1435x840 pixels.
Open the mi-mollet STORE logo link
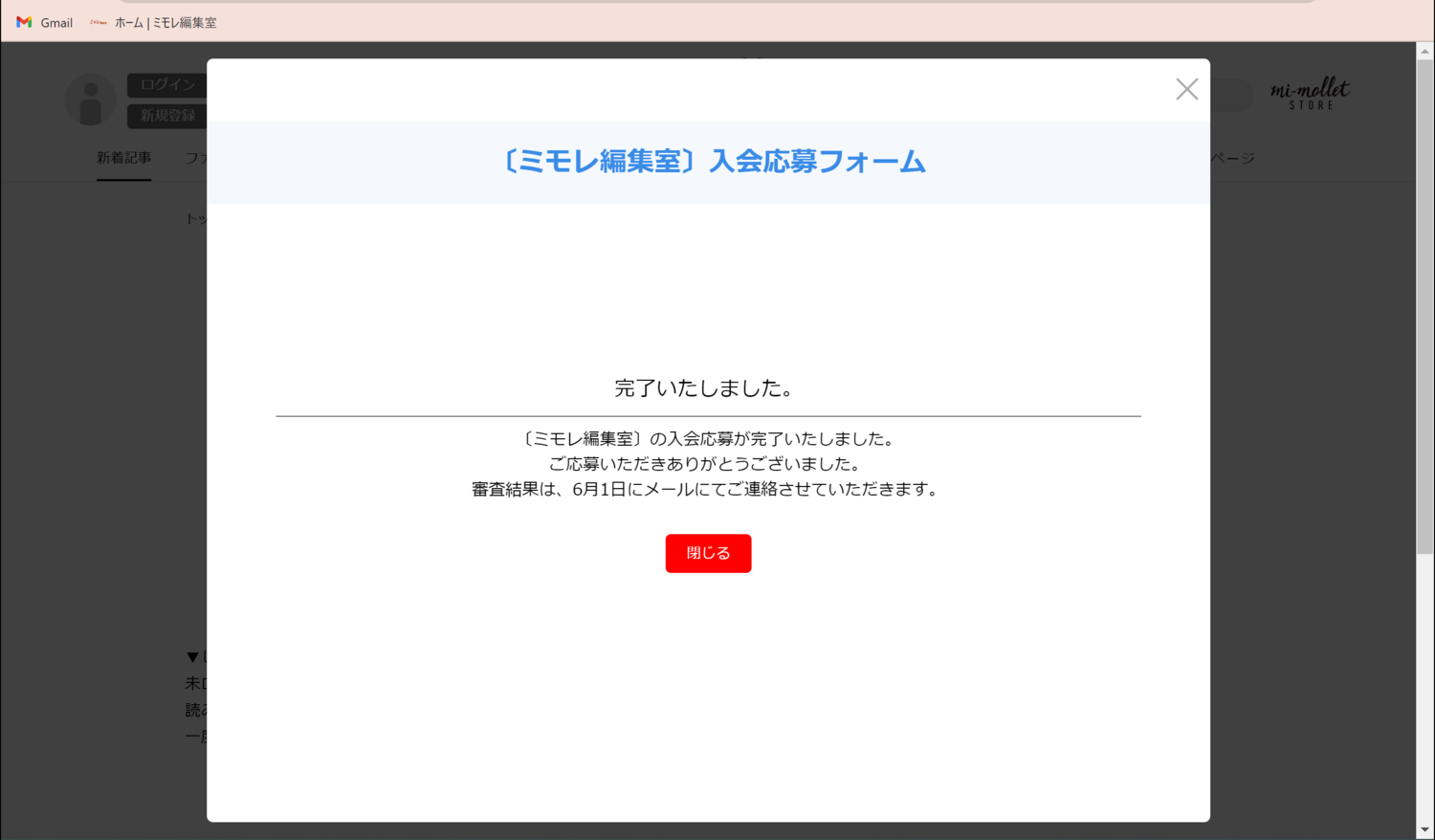(x=1311, y=94)
